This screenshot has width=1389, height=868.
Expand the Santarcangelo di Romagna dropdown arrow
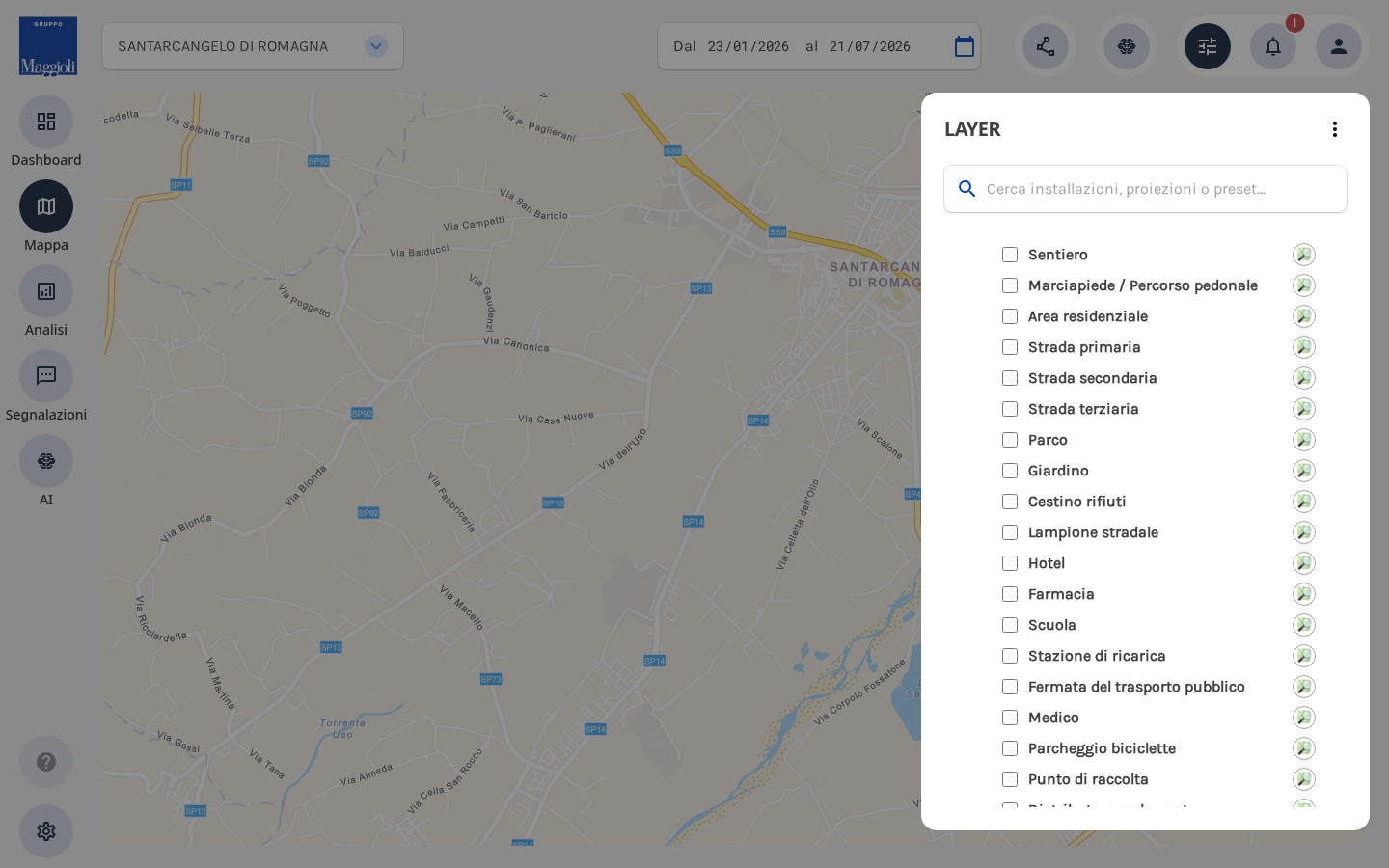coord(376,46)
